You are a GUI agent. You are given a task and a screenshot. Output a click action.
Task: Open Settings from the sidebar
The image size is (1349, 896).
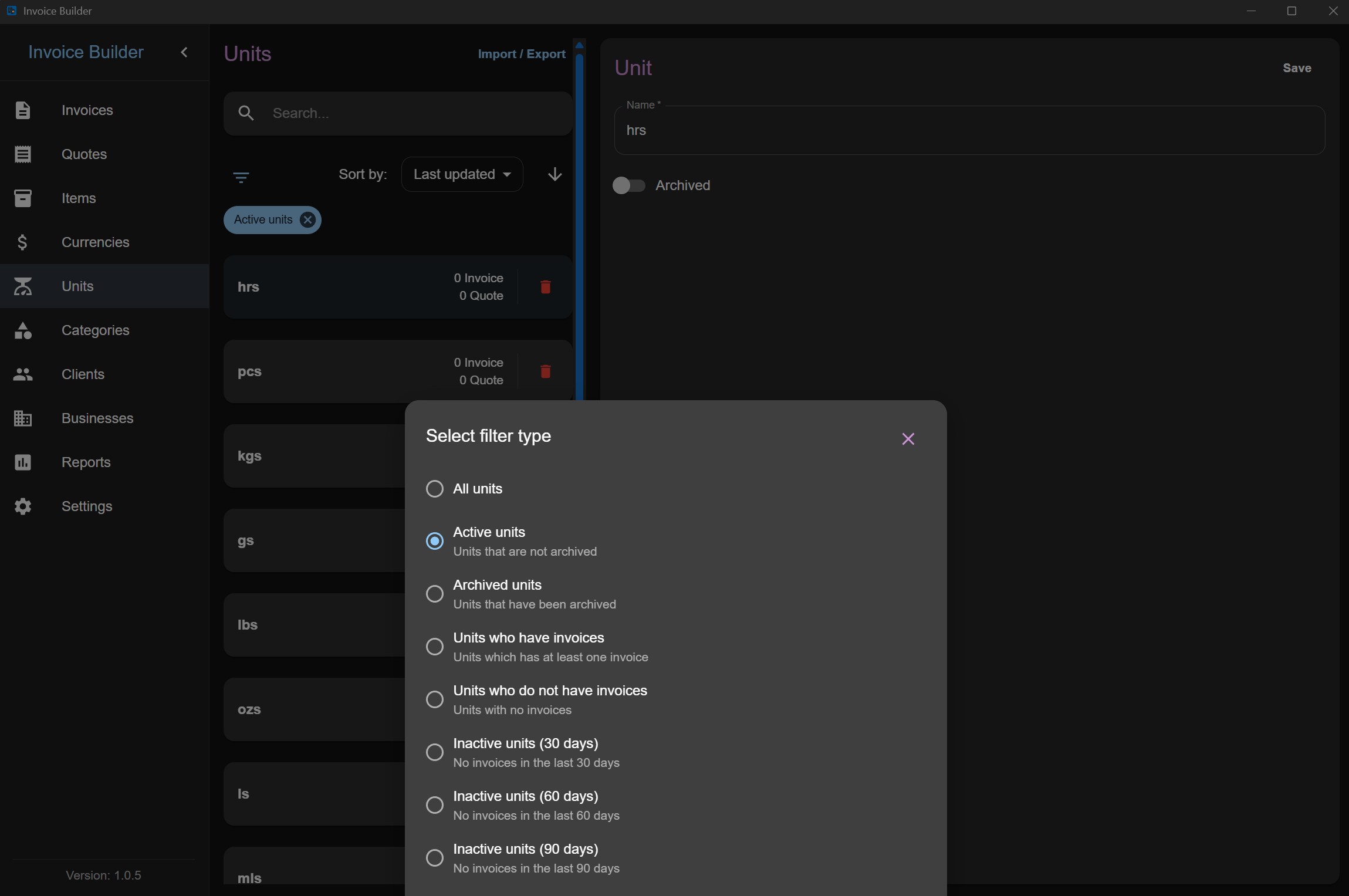point(104,506)
